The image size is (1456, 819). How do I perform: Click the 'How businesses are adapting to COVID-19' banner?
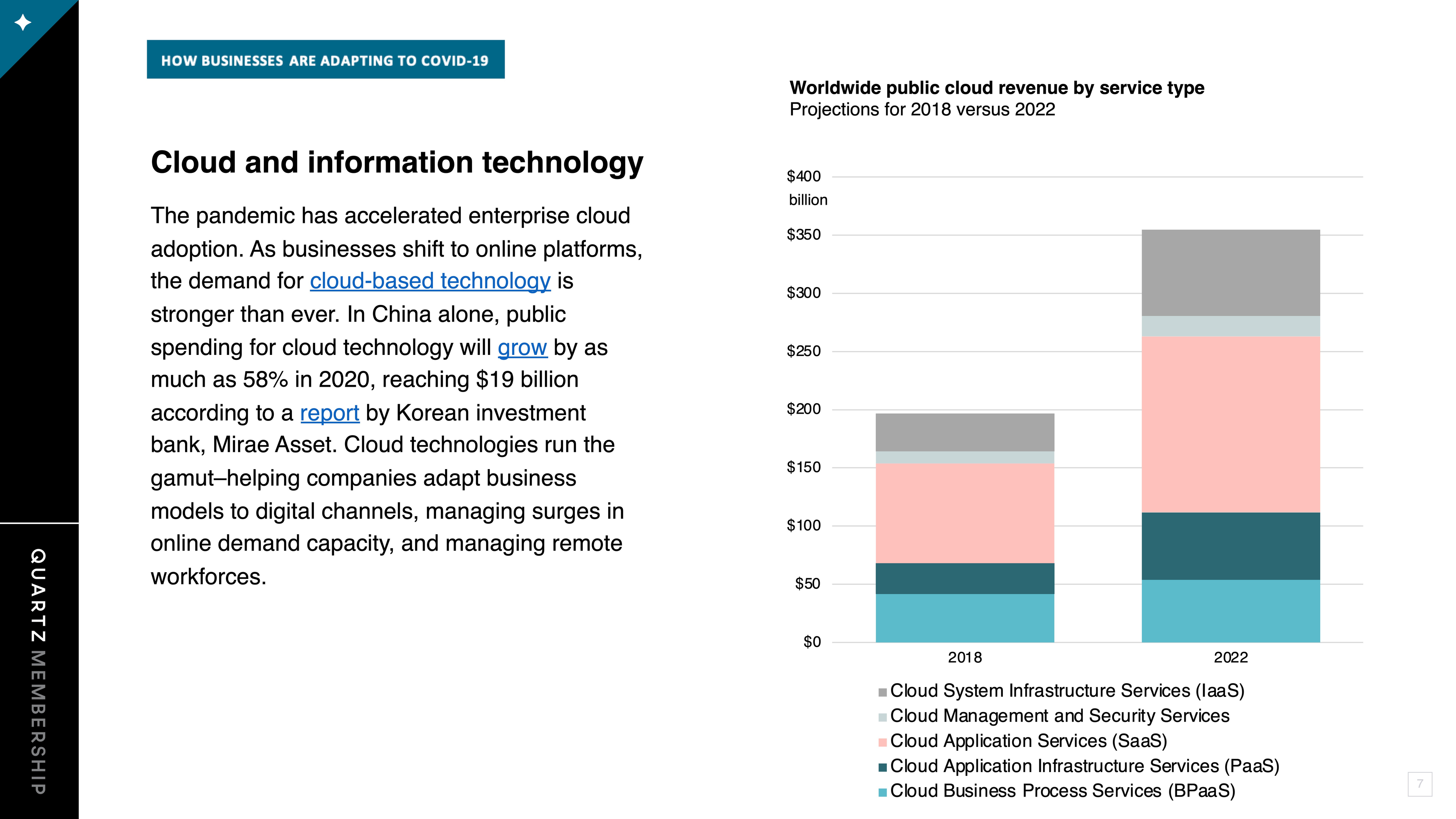[x=326, y=60]
